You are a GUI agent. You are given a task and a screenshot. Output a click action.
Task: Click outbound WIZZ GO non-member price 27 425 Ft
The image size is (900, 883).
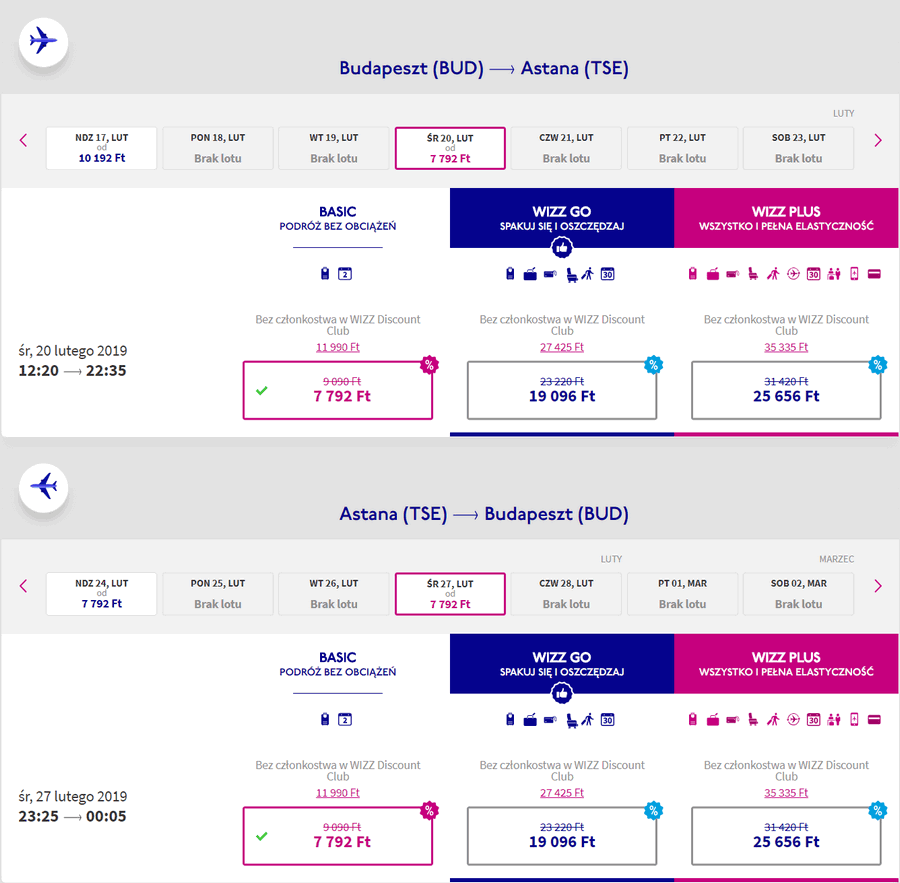click(562, 347)
